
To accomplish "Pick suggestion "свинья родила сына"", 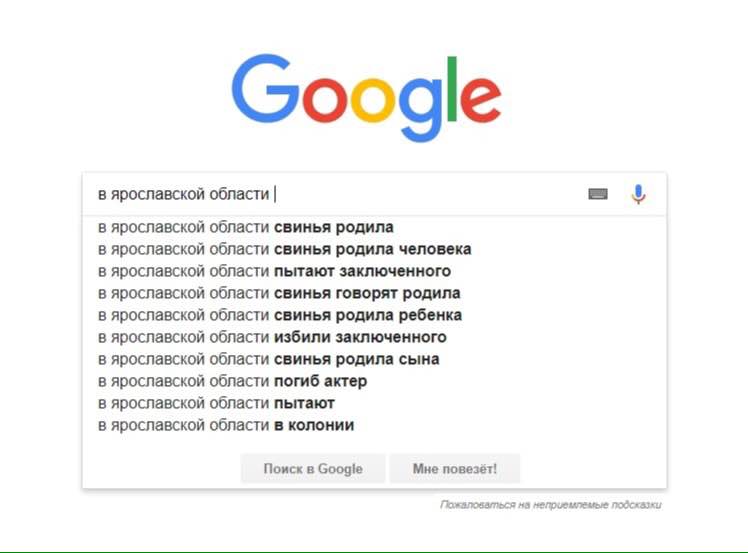I will 374,359.
